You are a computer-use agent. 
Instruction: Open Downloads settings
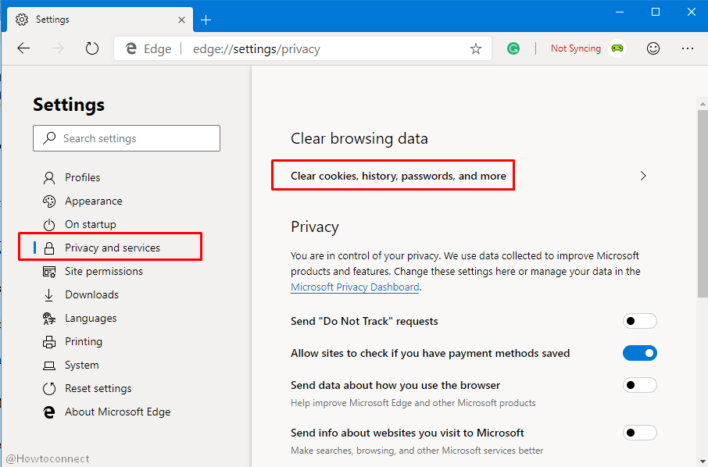pos(92,295)
